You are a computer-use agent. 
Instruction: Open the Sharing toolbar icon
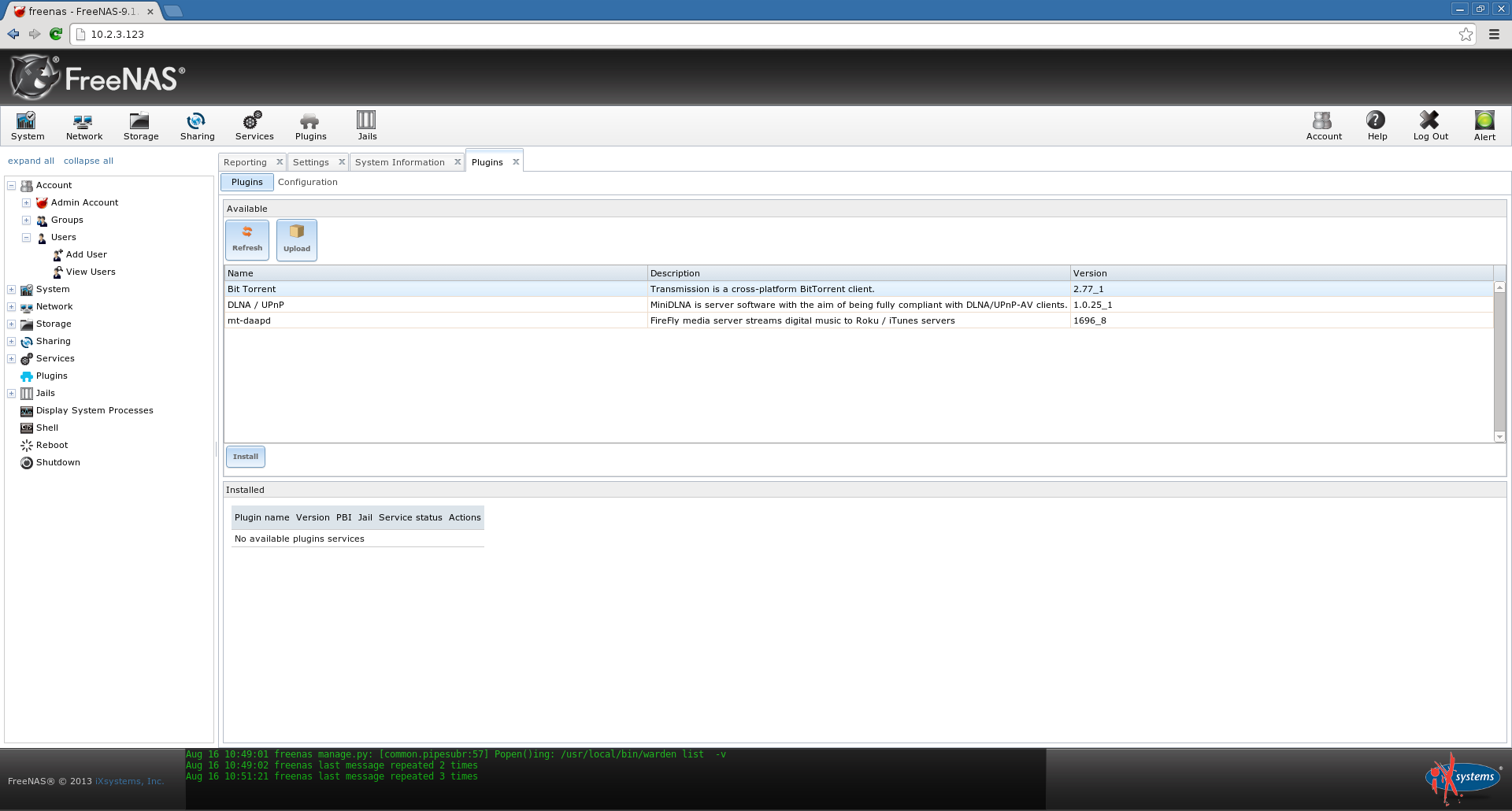point(197,126)
